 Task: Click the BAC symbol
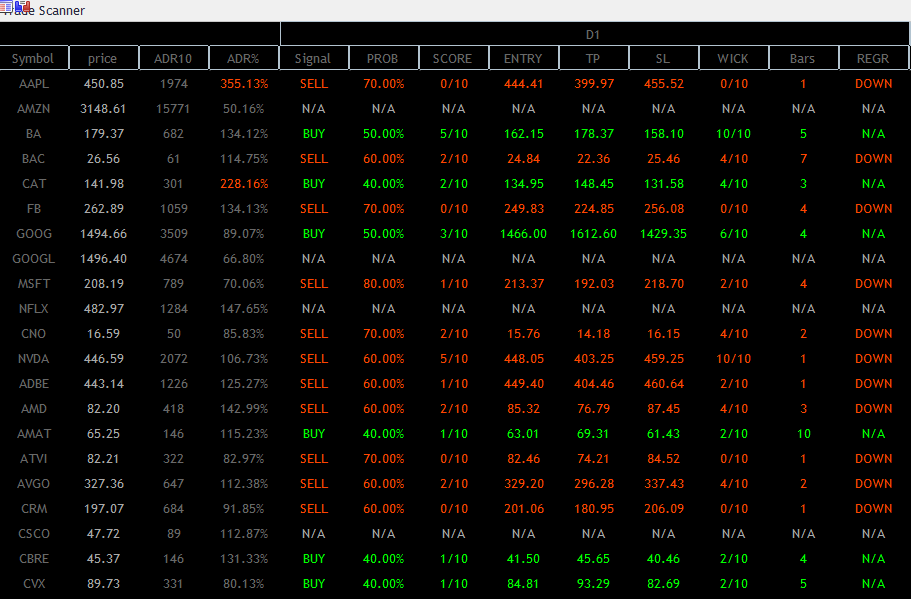coord(34,159)
